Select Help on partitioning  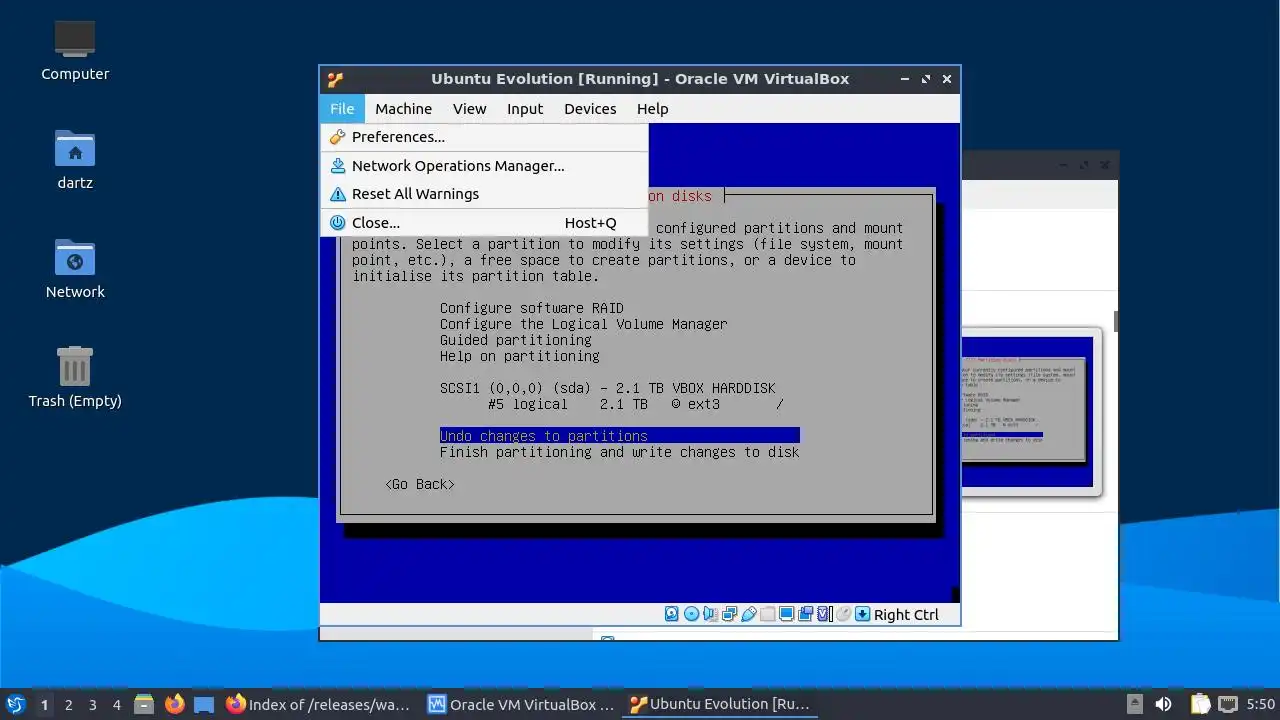coord(520,356)
